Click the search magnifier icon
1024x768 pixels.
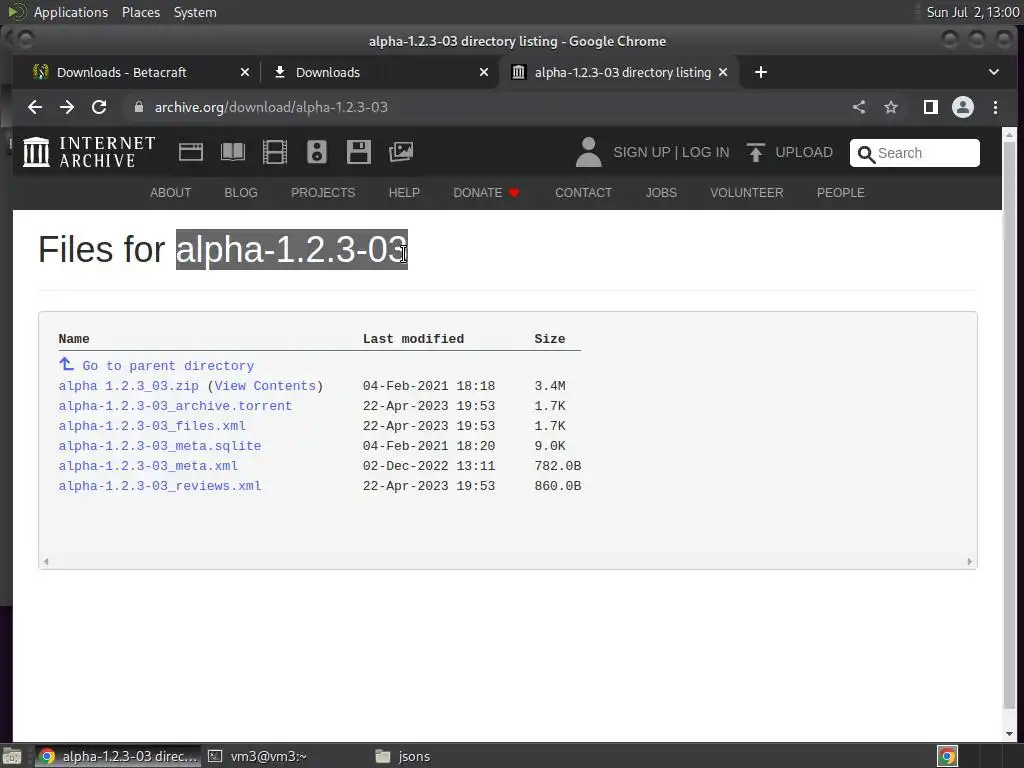point(866,154)
